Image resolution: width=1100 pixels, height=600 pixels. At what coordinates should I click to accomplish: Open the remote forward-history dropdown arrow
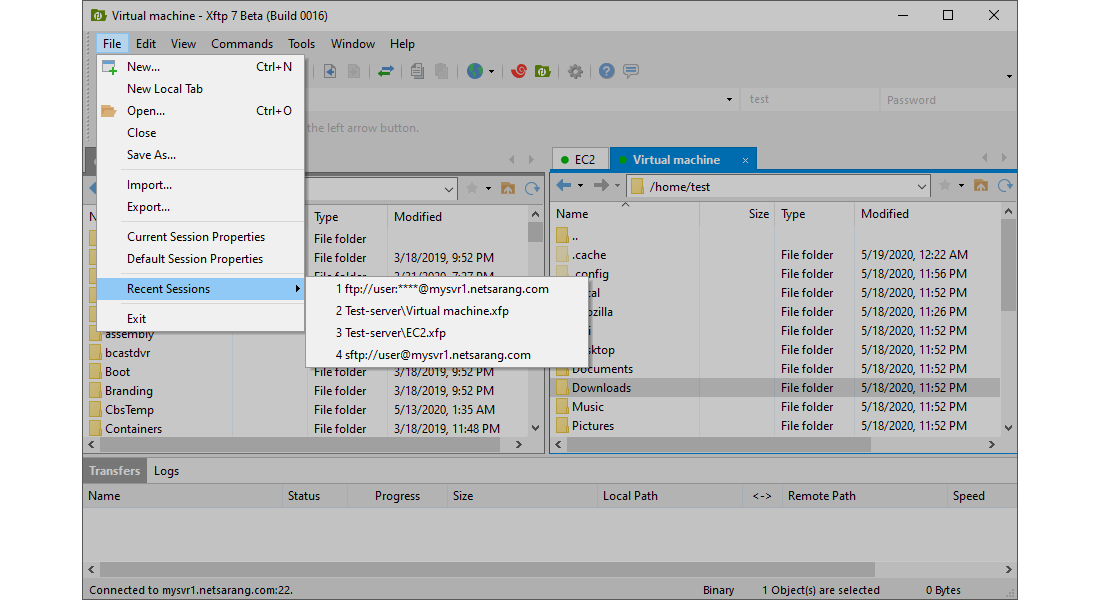(617, 186)
